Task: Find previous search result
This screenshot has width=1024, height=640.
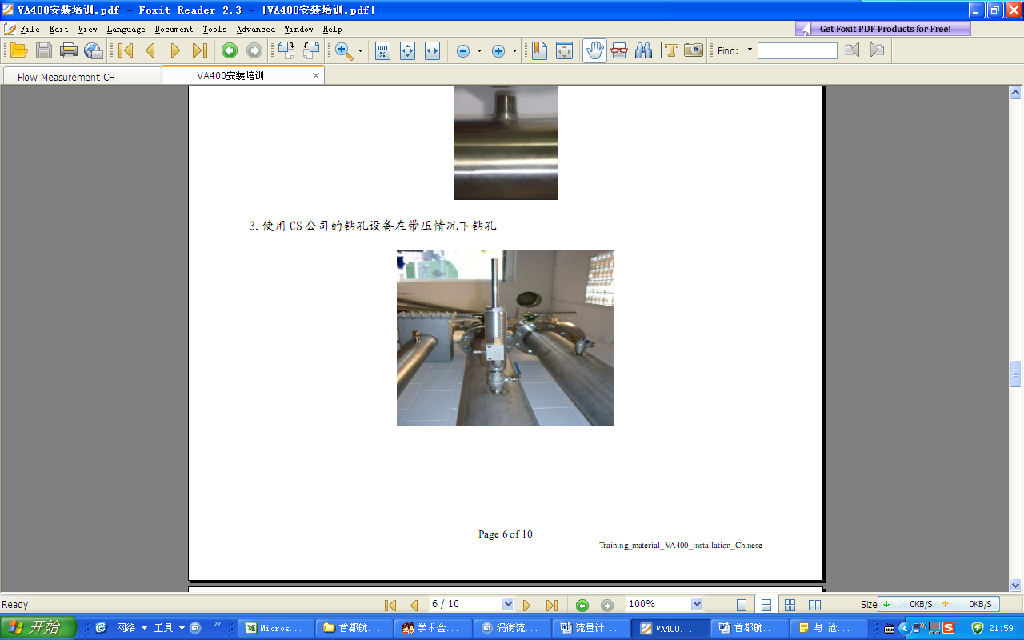Action: click(x=852, y=50)
